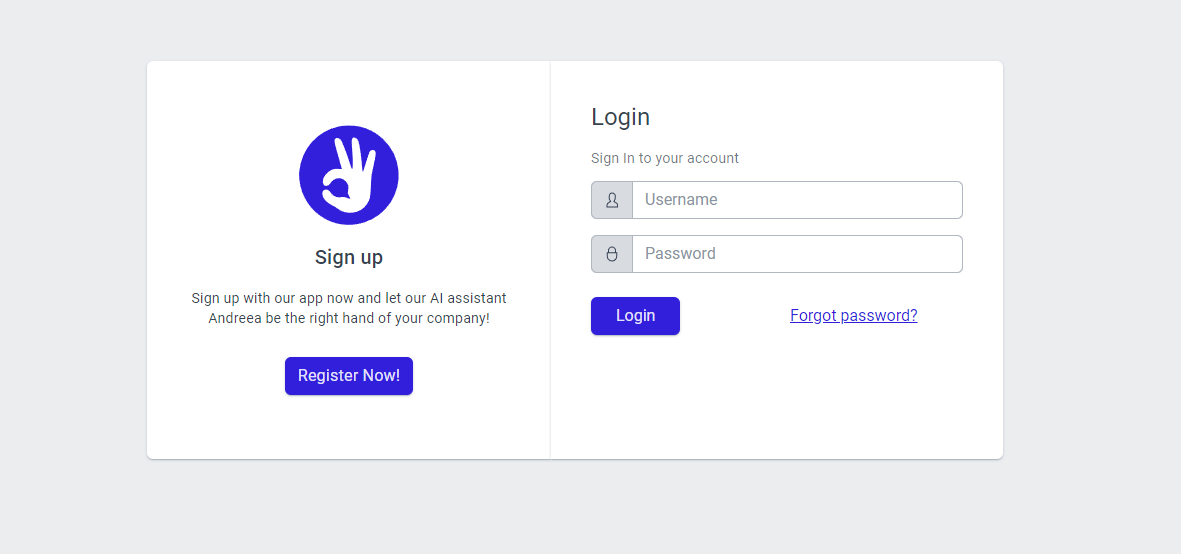
Task: Click the gray addon box left of Username
Action: point(612,200)
